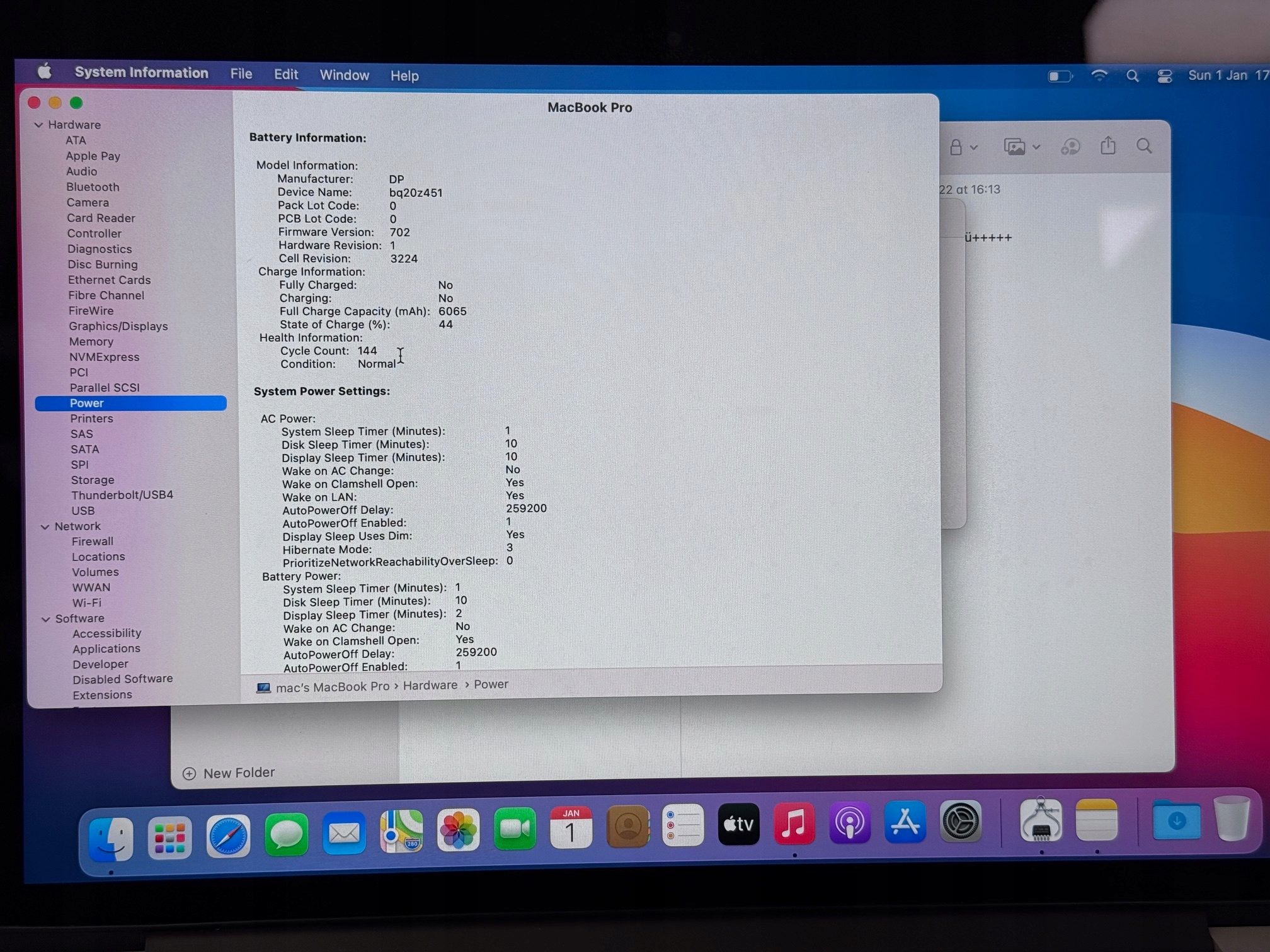1270x952 pixels.
Task: Select Storage in sidebar
Action: point(93,480)
